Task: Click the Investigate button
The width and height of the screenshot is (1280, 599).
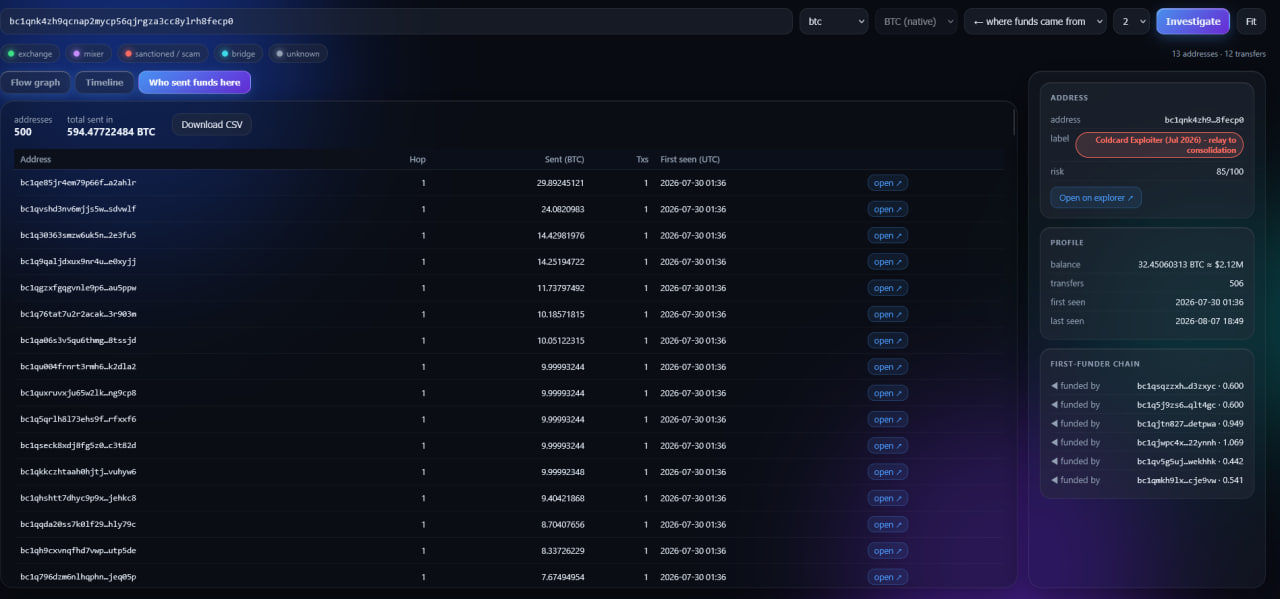Action: click(x=1193, y=21)
